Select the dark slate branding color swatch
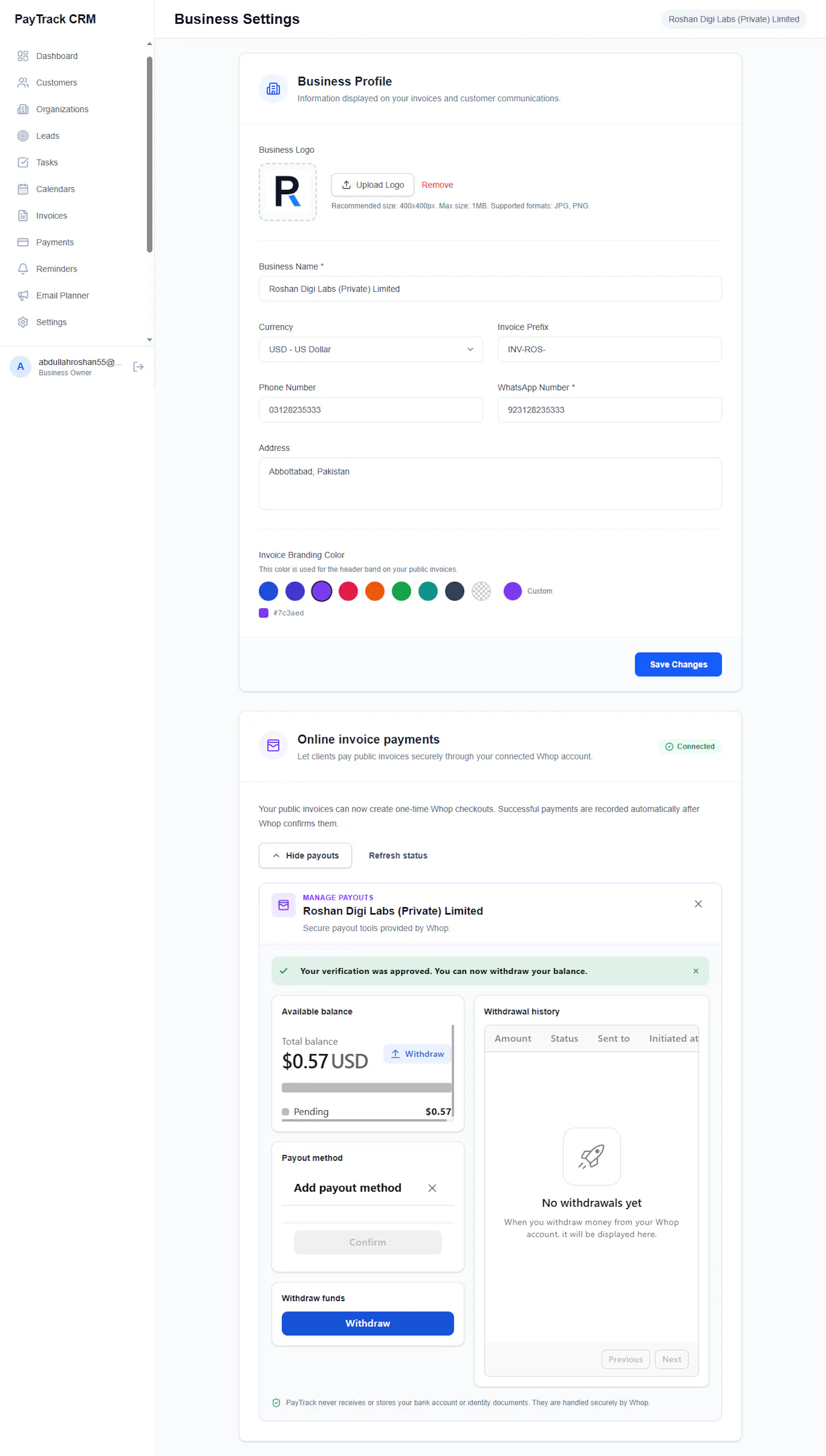This screenshot has width=826, height=1456. [x=455, y=591]
